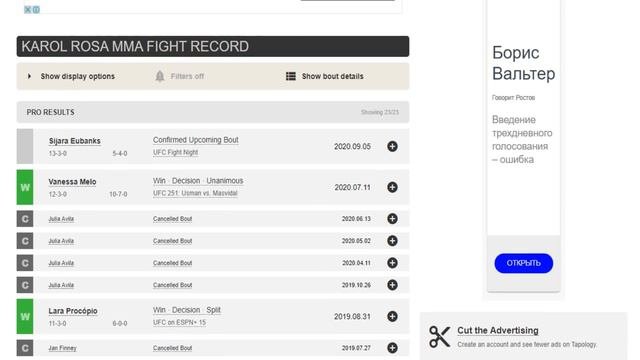Click the bell icon beside Filters off
Image resolution: width=640 pixels, height=360 pixels.
160,76
